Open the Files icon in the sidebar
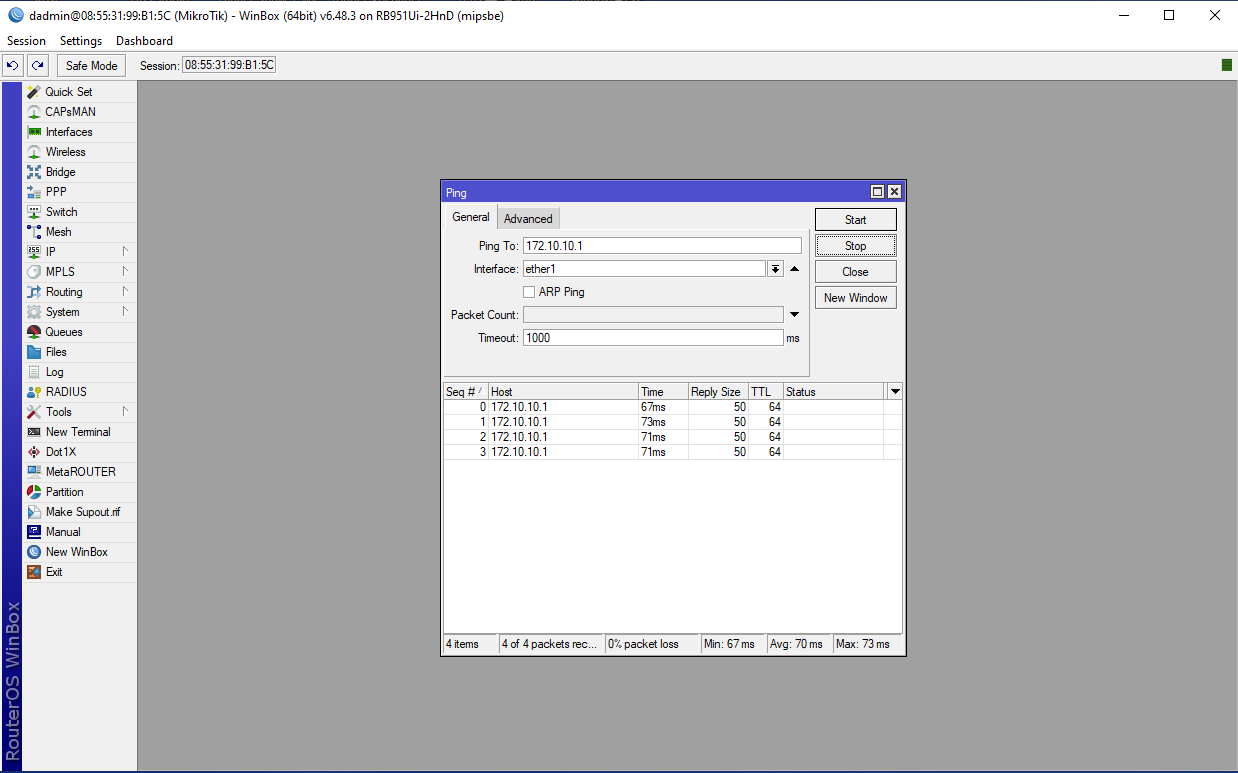The image size is (1238, 773). click(34, 352)
